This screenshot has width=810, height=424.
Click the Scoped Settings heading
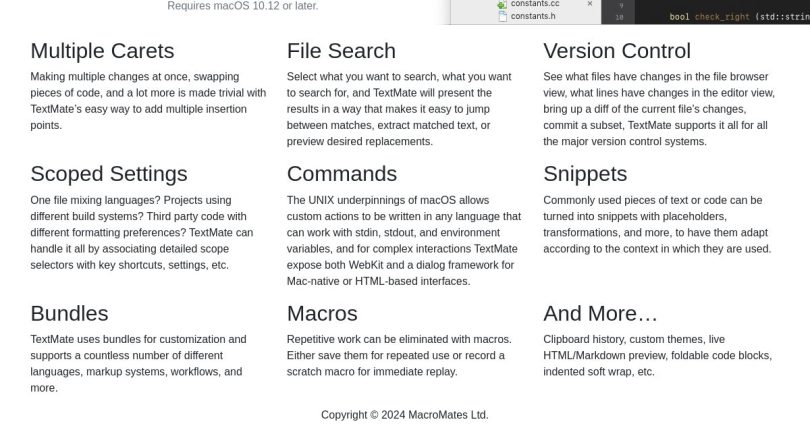point(108,174)
